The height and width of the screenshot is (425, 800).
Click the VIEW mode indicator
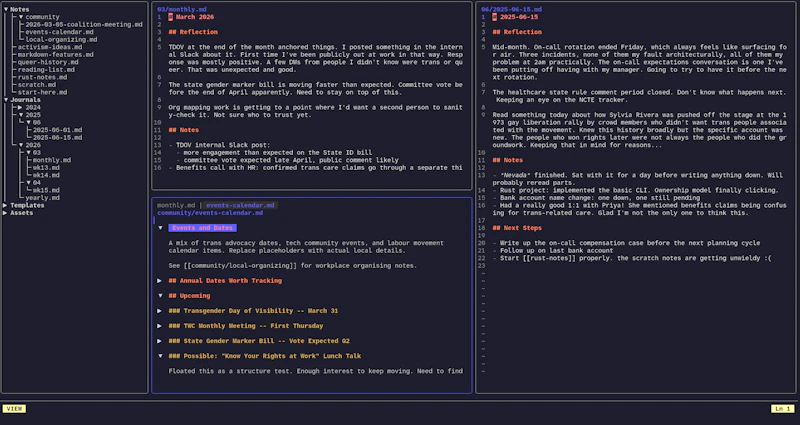[14, 409]
